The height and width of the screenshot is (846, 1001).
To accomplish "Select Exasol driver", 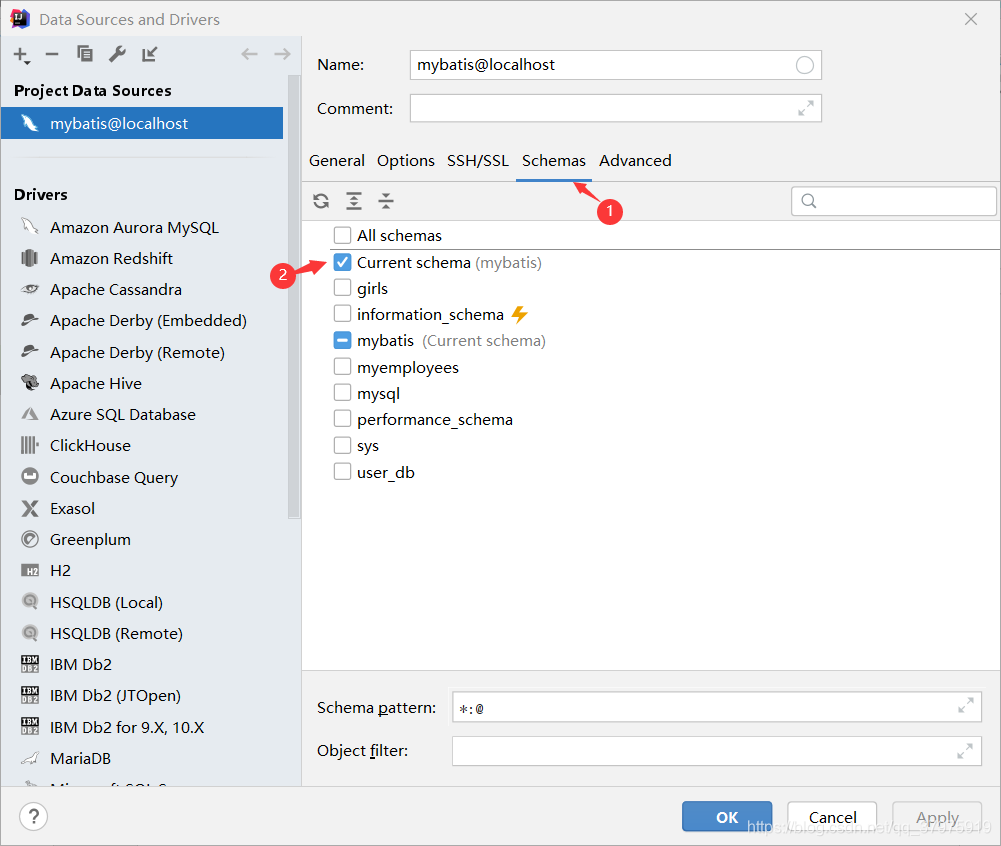I will point(73,508).
